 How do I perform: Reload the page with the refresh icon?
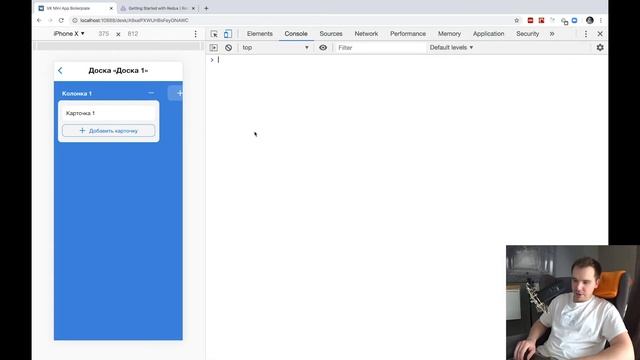(61, 20)
